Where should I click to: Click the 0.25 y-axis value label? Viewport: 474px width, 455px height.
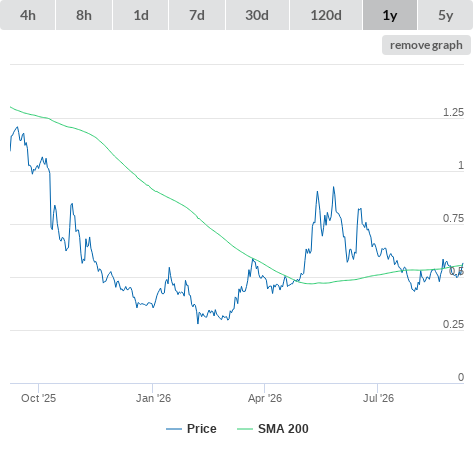[x=453, y=325]
